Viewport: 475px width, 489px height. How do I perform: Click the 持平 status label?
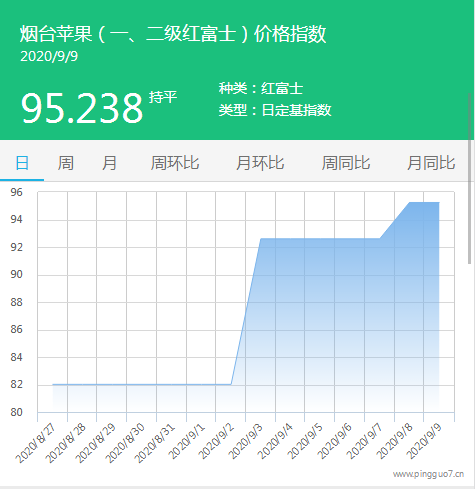tap(163, 97)
